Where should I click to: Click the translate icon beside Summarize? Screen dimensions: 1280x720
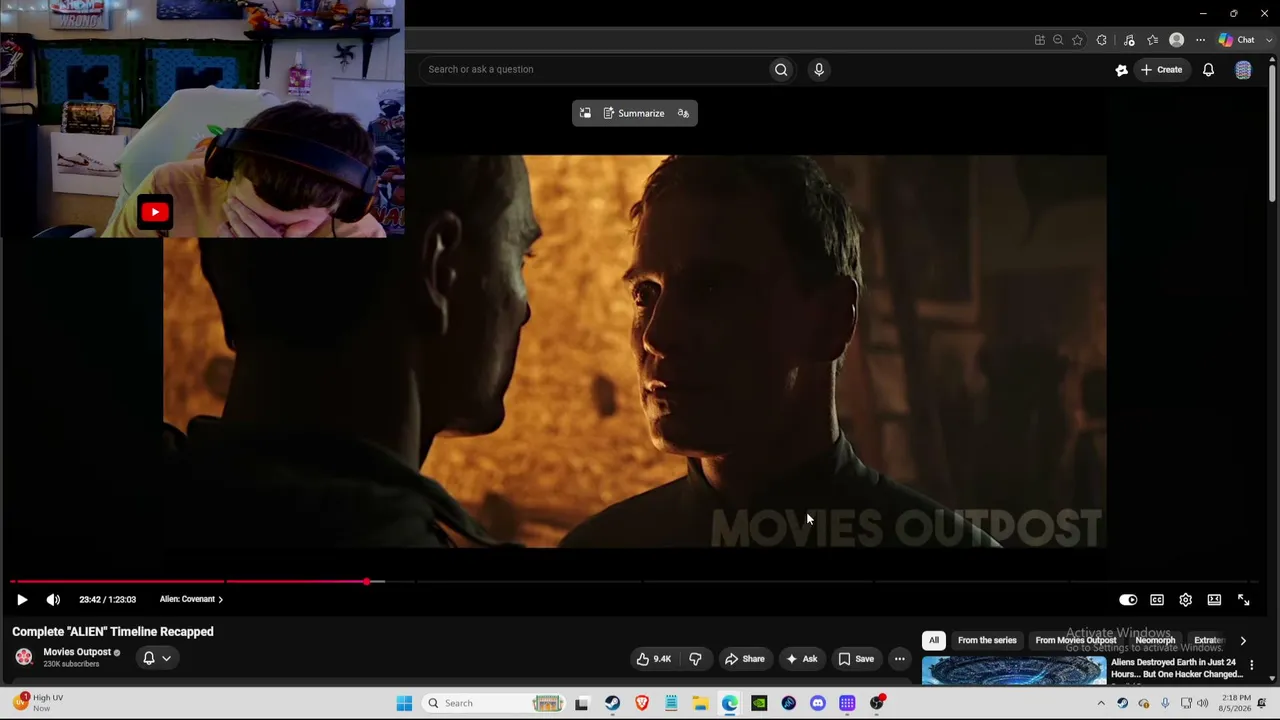point(683,113)
